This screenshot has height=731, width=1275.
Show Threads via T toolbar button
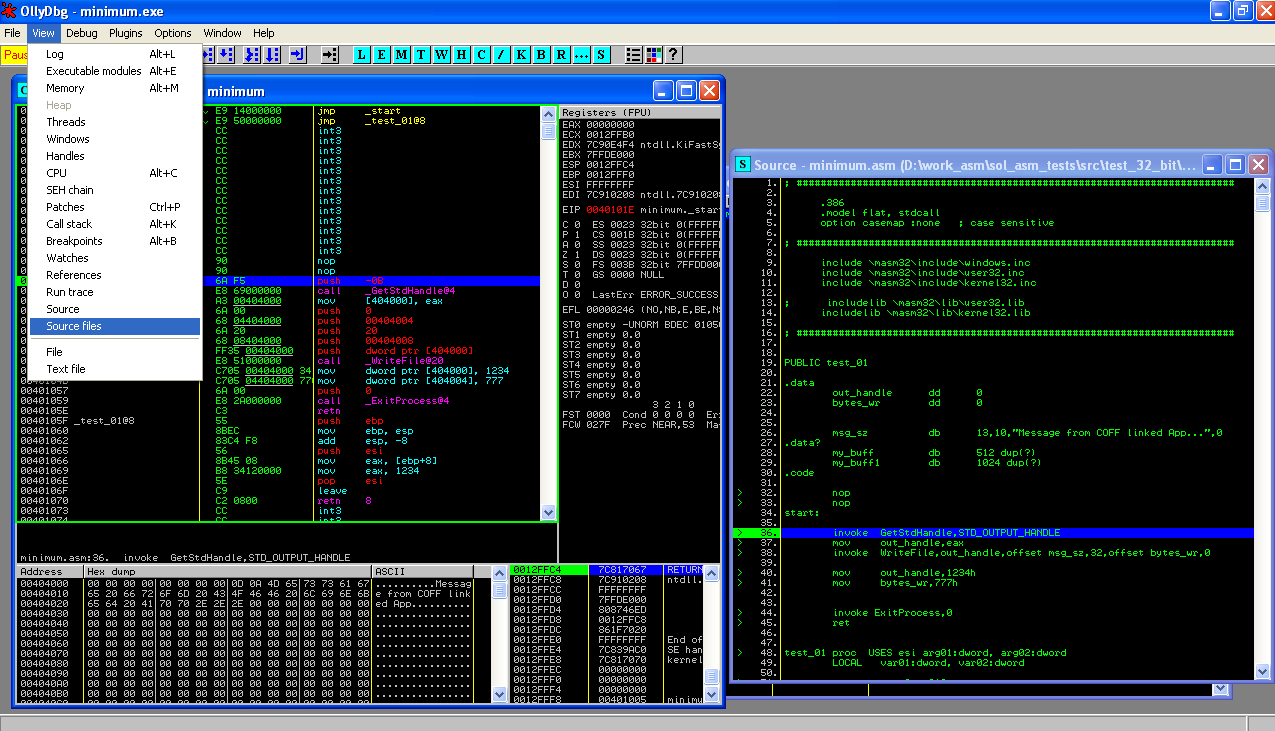point(421,54)
